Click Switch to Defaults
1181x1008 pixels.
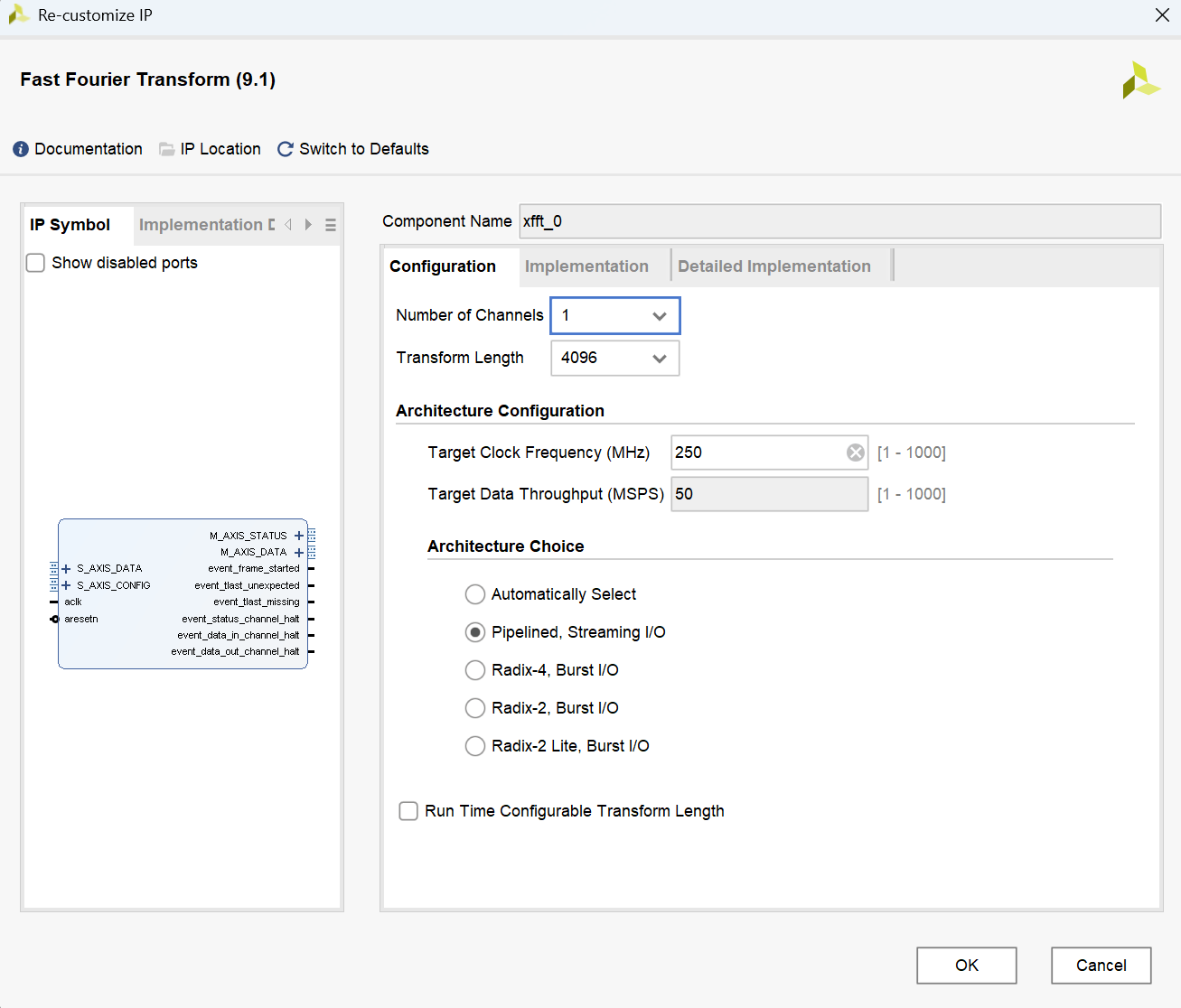coord(364,149)
